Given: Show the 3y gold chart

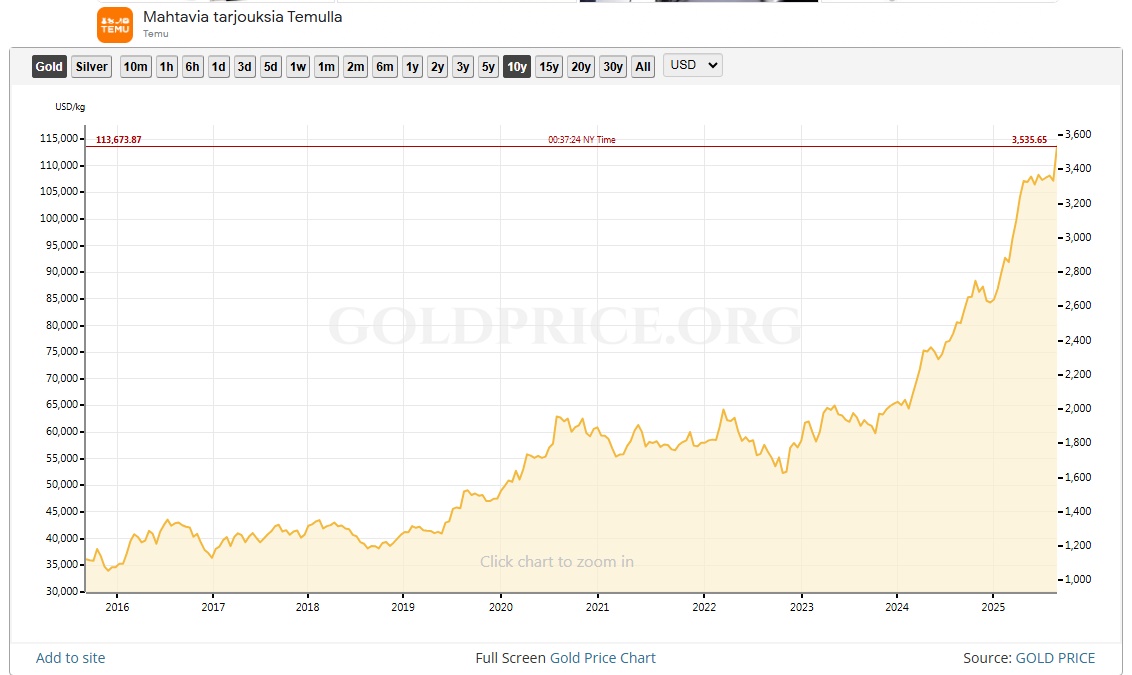Looking at the screenshot, I should [x=463, y=66].
